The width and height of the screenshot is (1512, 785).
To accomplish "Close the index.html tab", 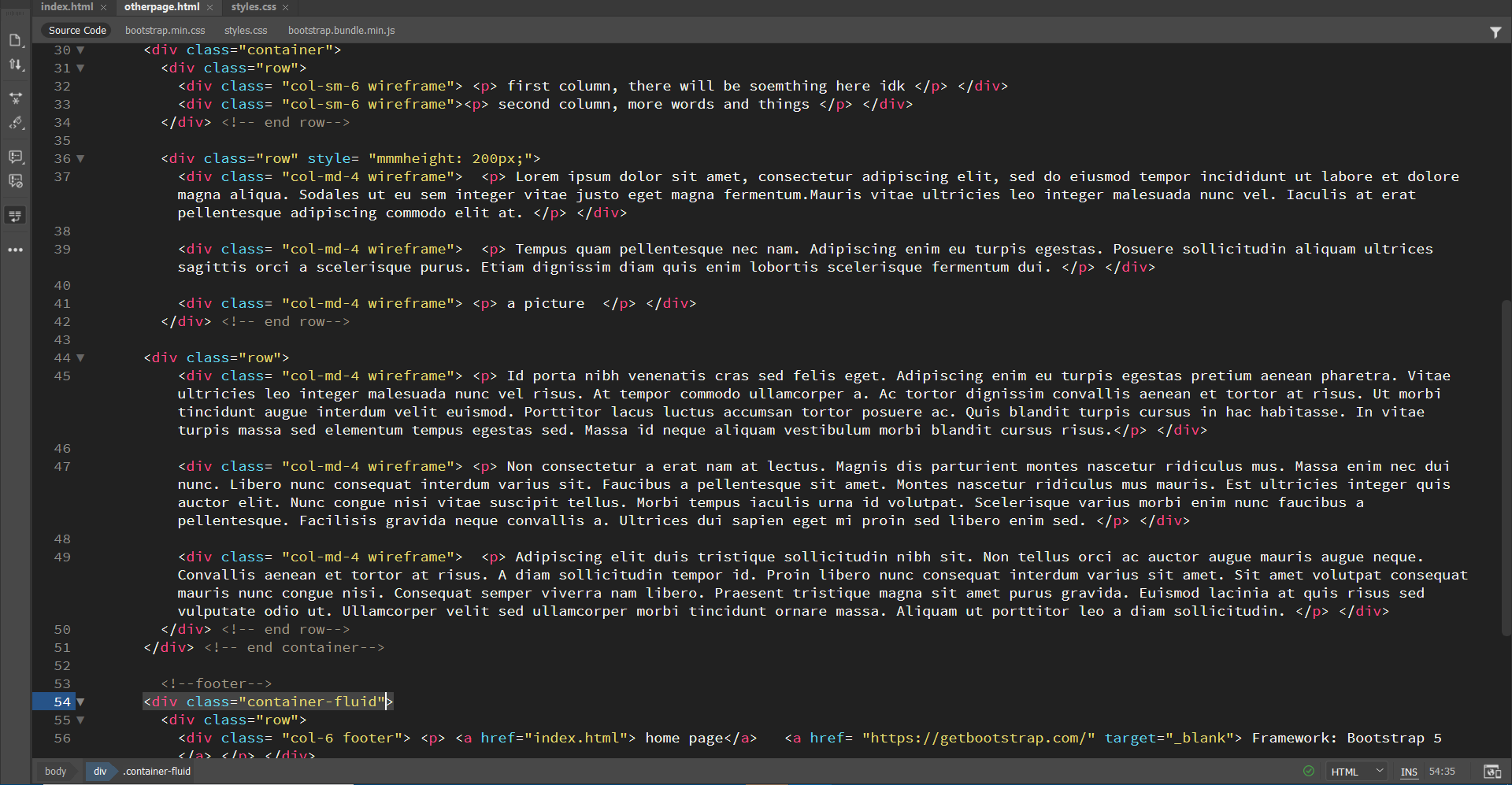I will tap(103, 7).
